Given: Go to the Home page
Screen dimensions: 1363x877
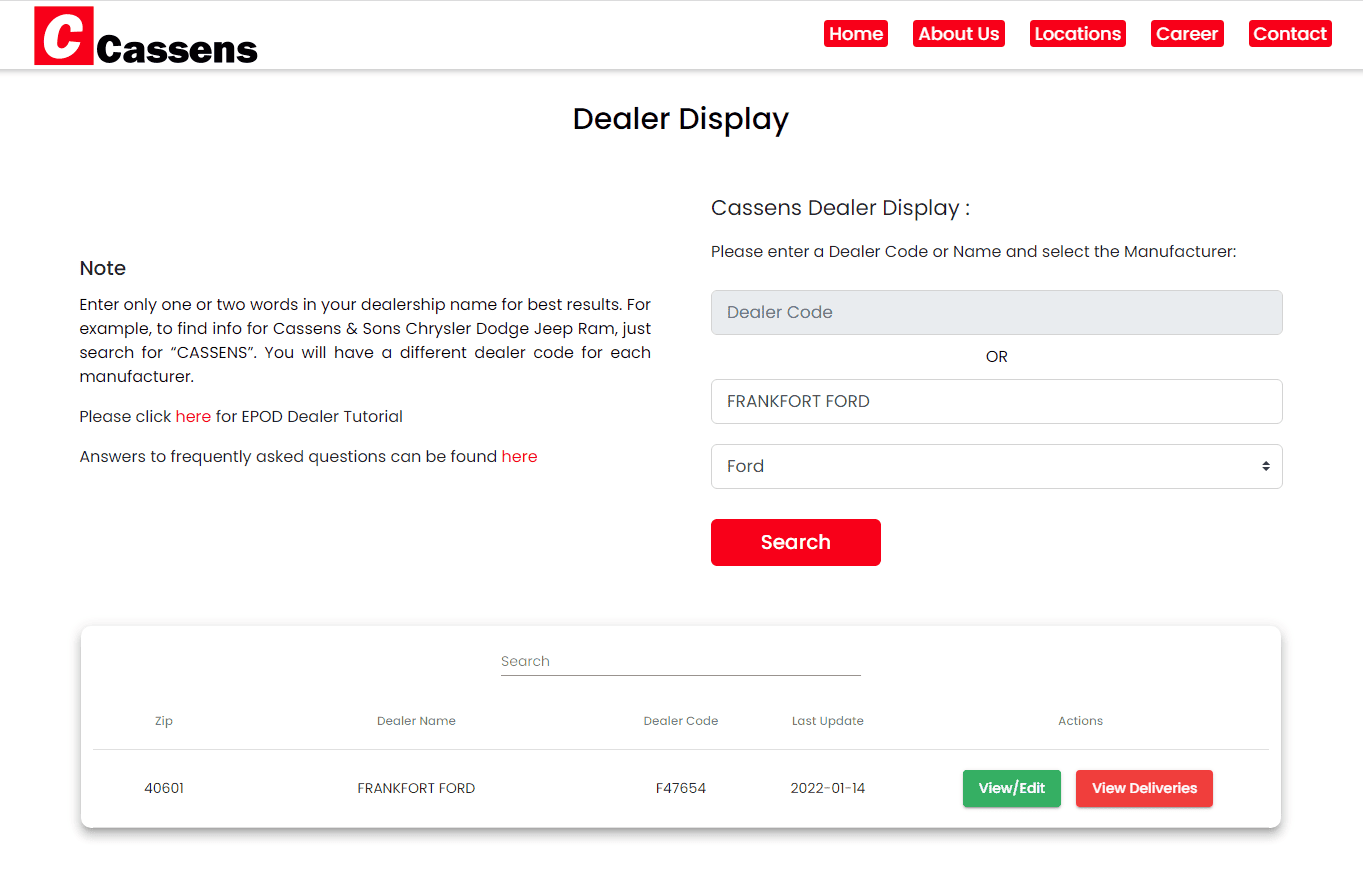Looking at the screenshot, I should point(855,34).
